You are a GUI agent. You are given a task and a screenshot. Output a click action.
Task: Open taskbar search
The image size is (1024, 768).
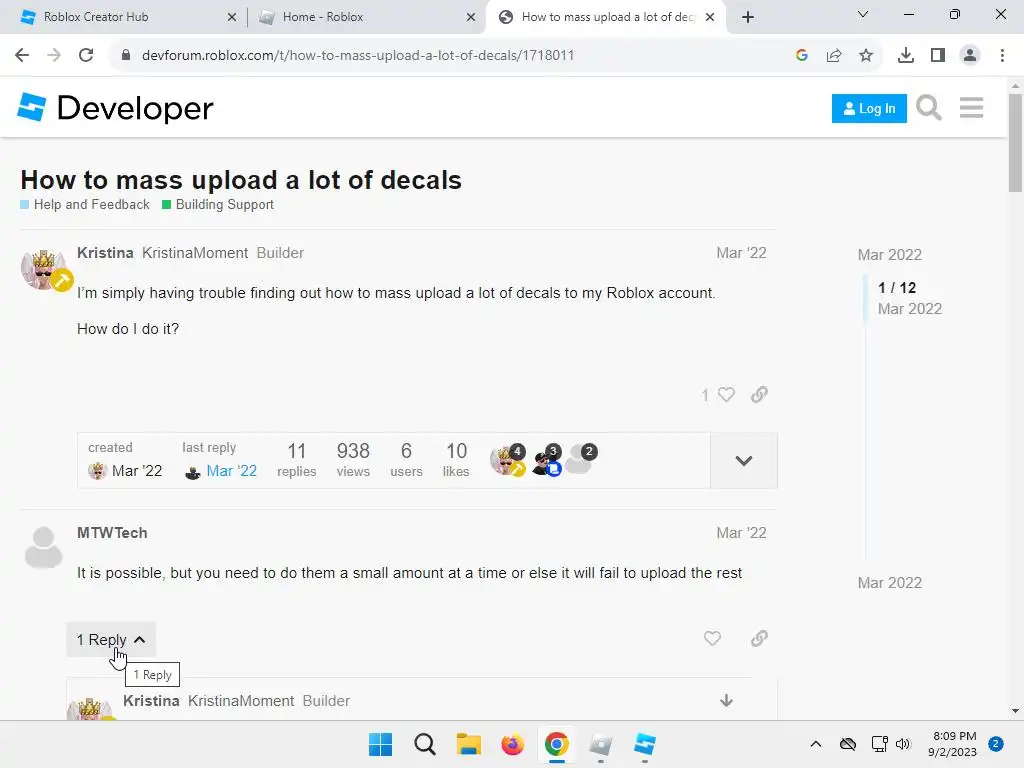click(424, 744)
